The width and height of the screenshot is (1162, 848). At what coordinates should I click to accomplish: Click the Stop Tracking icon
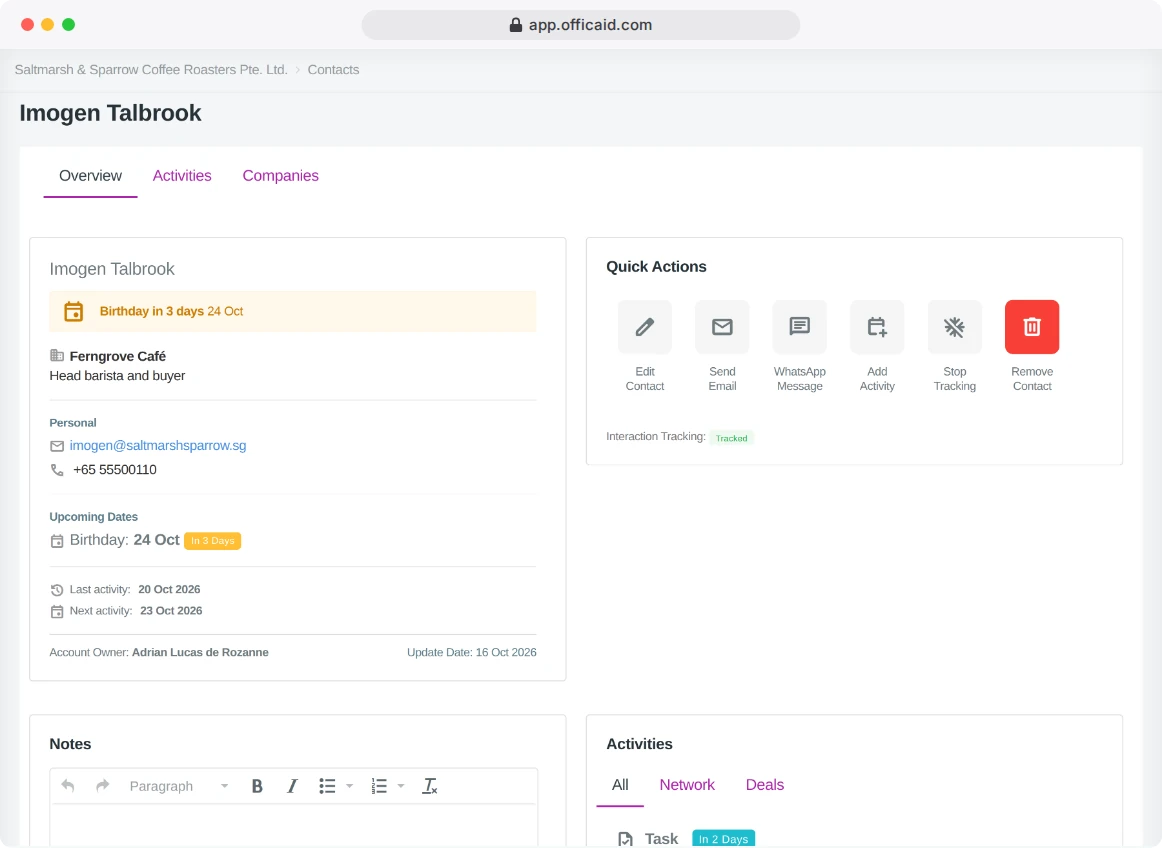pos(954,327)
